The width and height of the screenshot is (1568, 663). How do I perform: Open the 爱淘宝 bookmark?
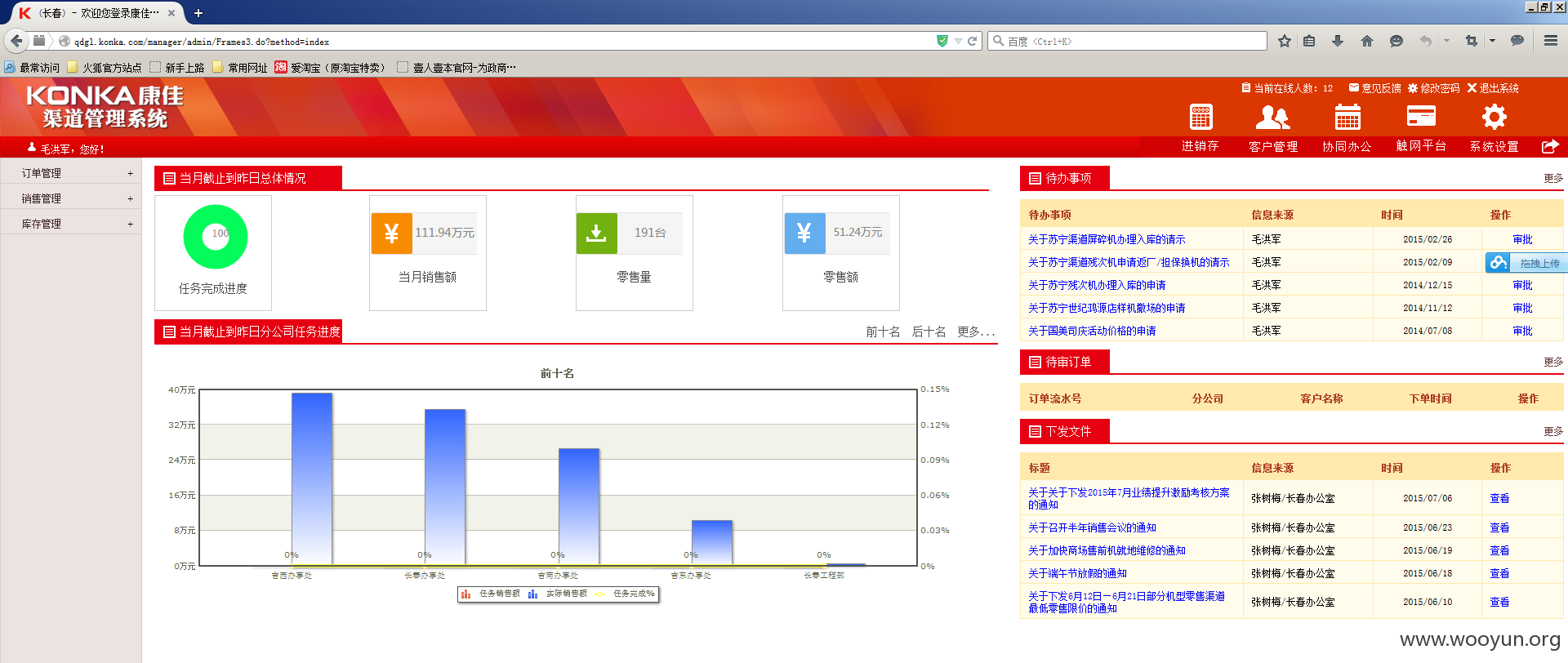click(331, 68)
